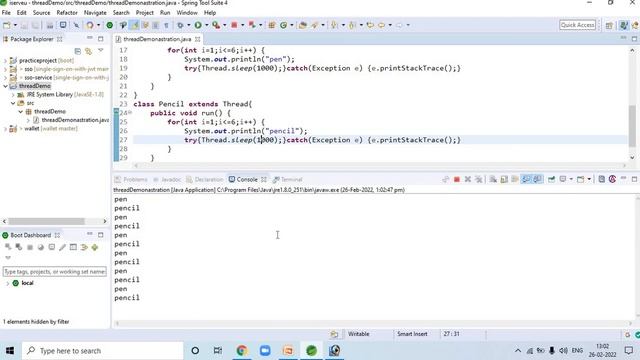Image resolution: width=640 pixels, height=360 pixels.
Task: Click the Stop square icon in Boot Dashboard
Action: pos(30,247)
